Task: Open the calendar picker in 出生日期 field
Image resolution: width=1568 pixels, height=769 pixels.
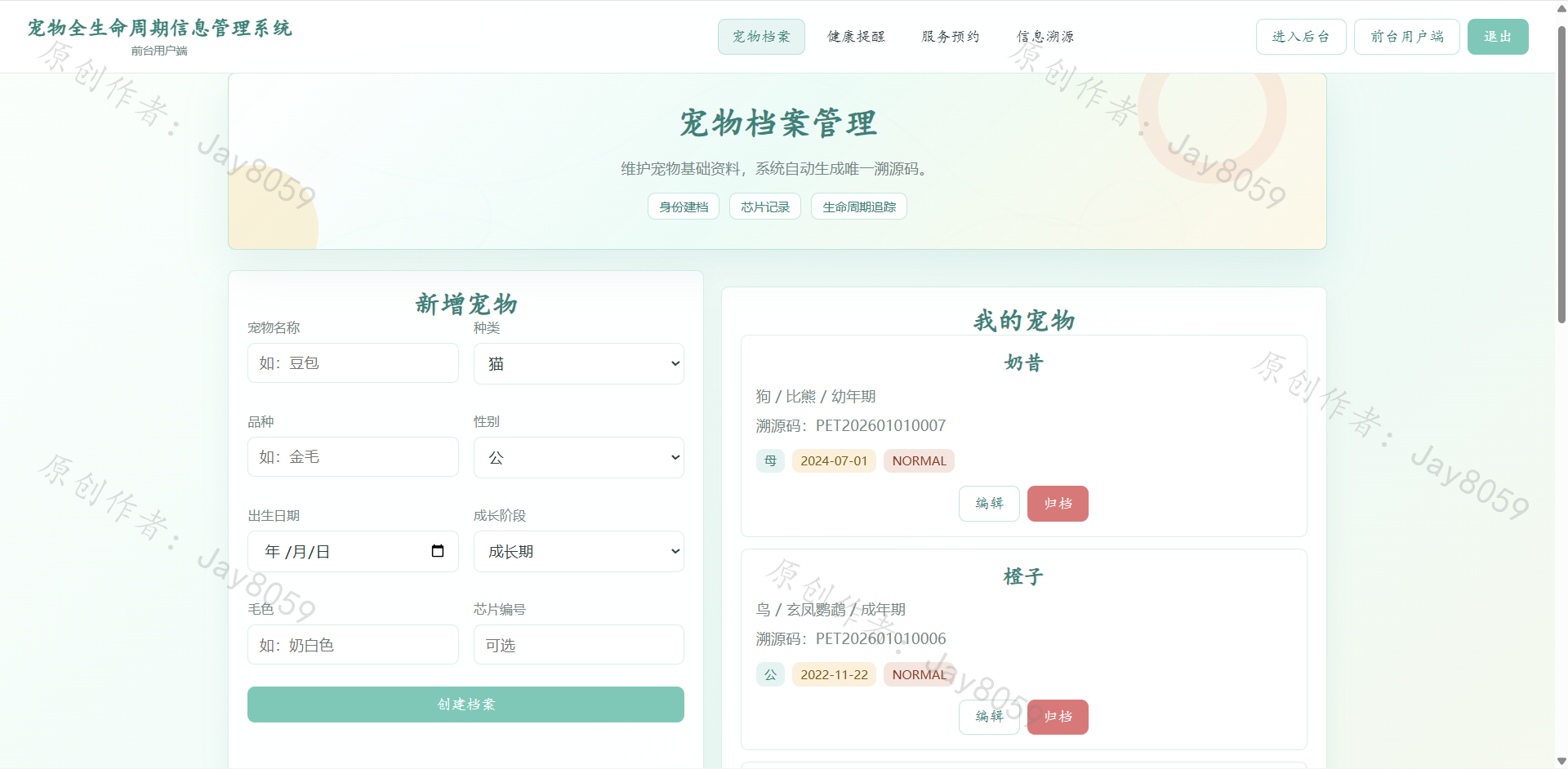Action: (438, 551)
